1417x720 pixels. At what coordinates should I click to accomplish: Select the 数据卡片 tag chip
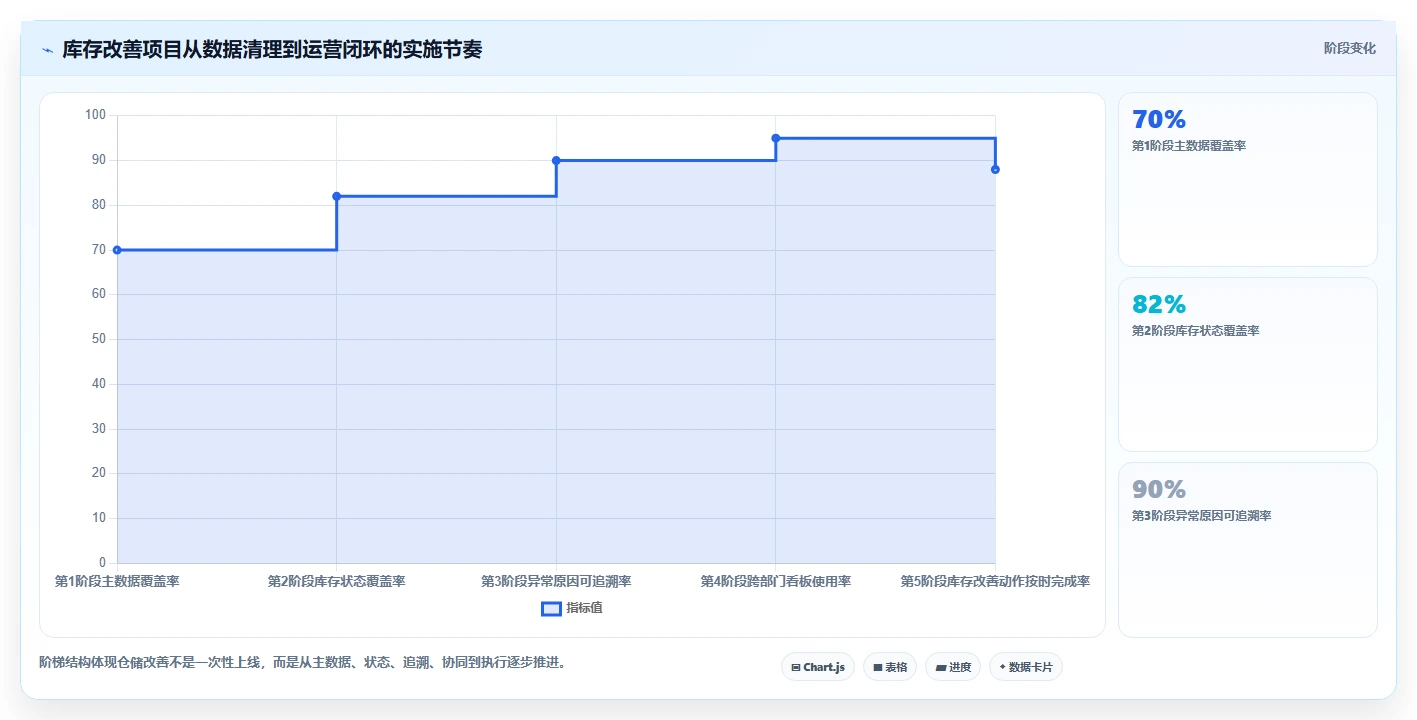[1025, 667]
